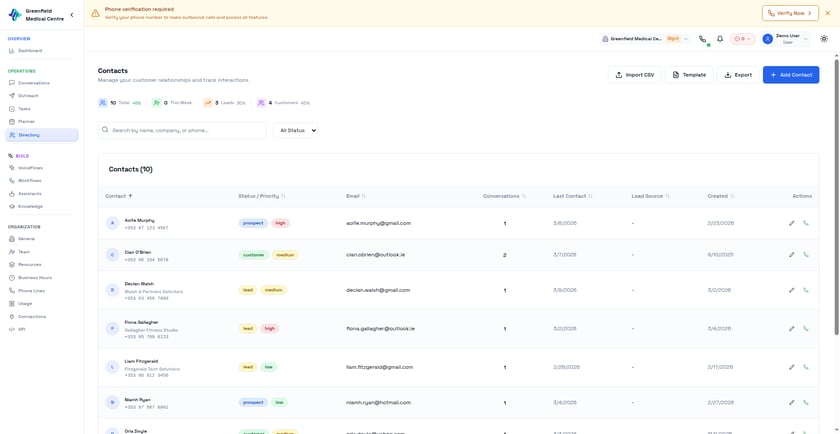Open Connections in the sidebar

[41, 317]
